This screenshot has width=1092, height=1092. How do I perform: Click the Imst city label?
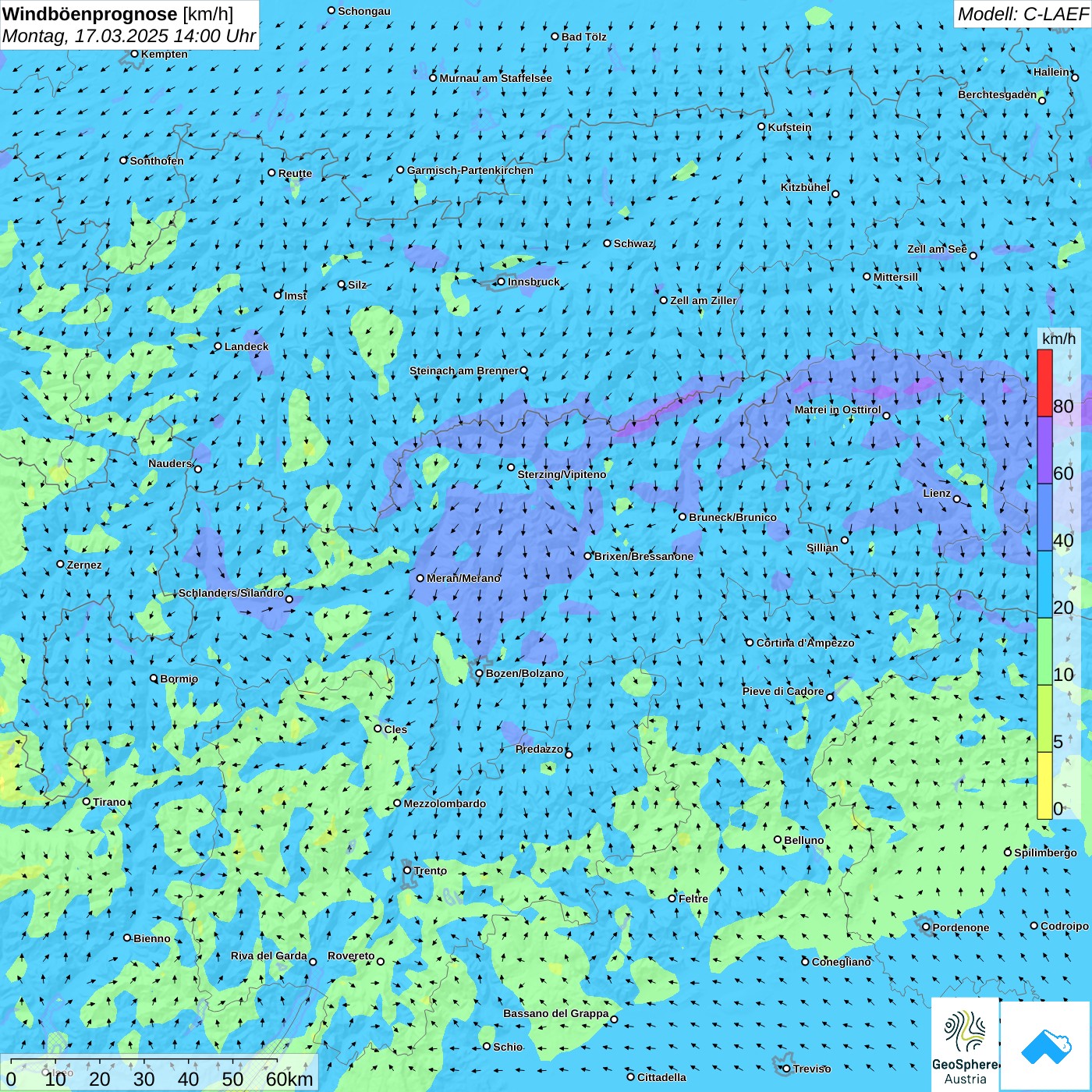click(296, 296)
